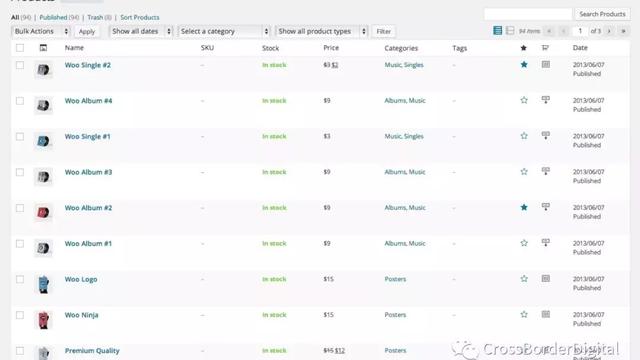Click product type icon for Woo Logo
Viewport: 640px width, 360px height.
(x=546, y=278)
